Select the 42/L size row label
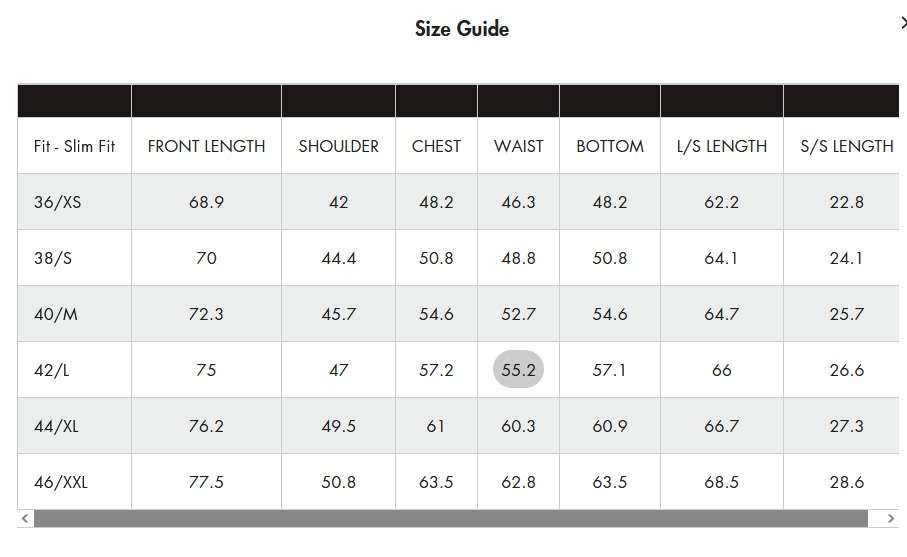The image size is (907, 557). 51,370
